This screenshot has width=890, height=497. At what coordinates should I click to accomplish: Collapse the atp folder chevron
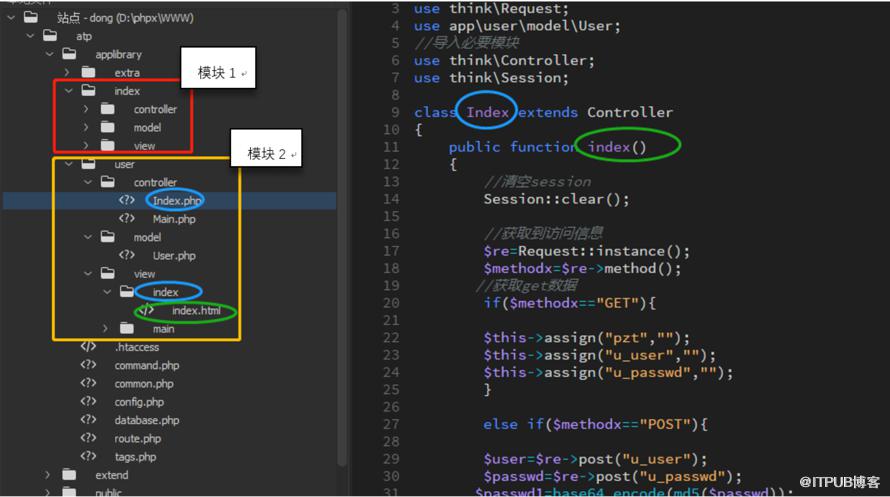30,36
